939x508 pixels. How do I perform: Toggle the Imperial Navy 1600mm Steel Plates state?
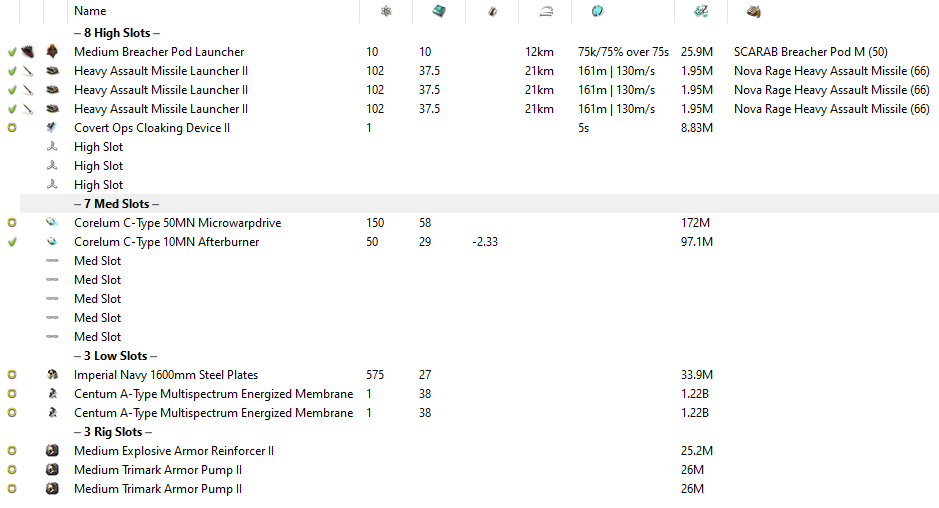tap(11, 374)
